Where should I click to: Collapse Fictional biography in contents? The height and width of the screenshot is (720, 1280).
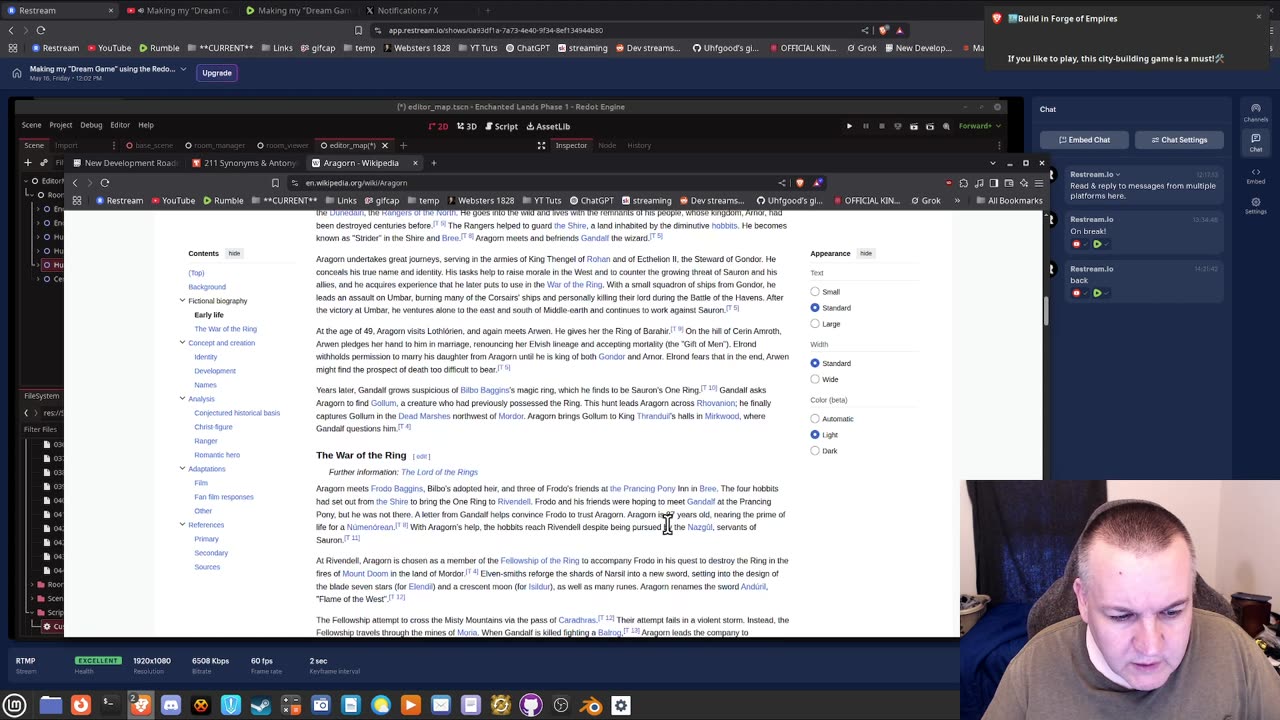182,301
